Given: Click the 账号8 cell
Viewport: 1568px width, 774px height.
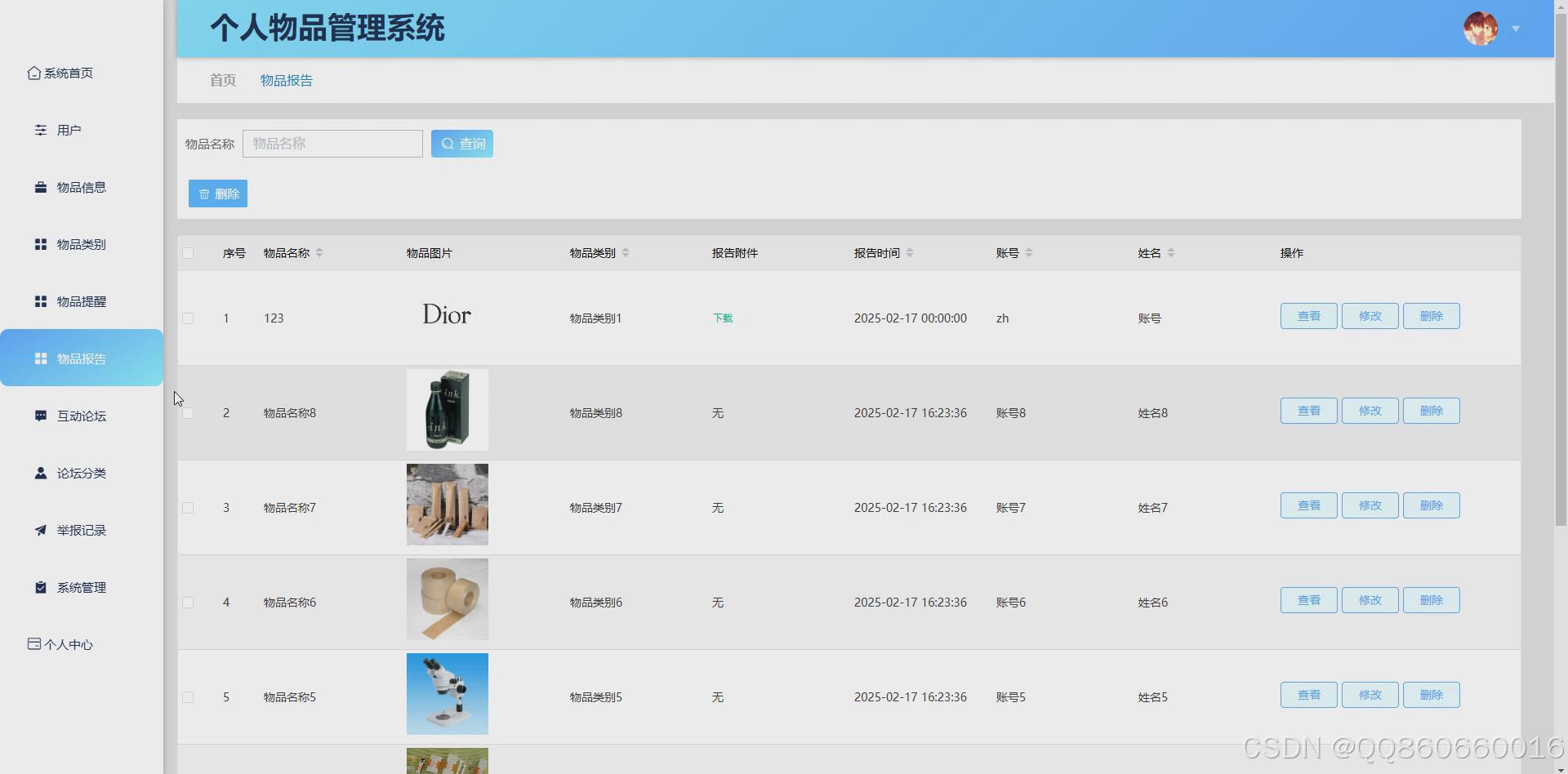Looking at the screenshot, I should pos(1011,413).
